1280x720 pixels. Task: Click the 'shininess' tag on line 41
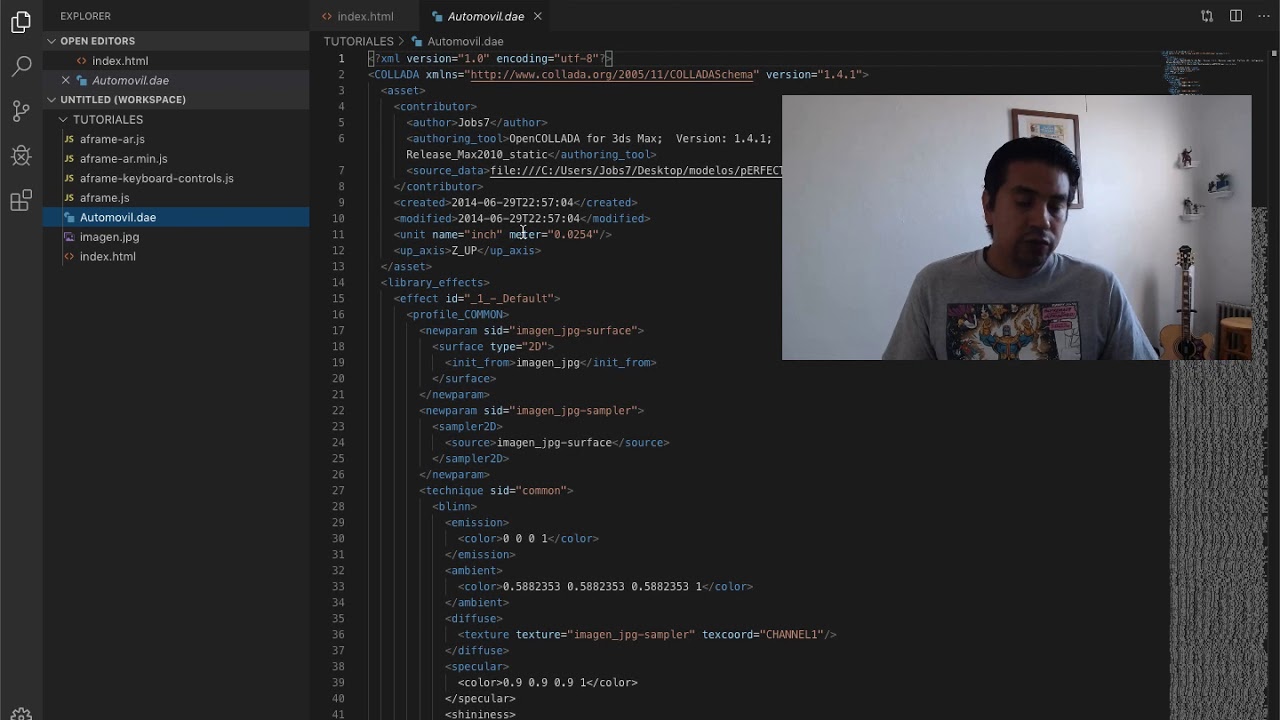480,714
